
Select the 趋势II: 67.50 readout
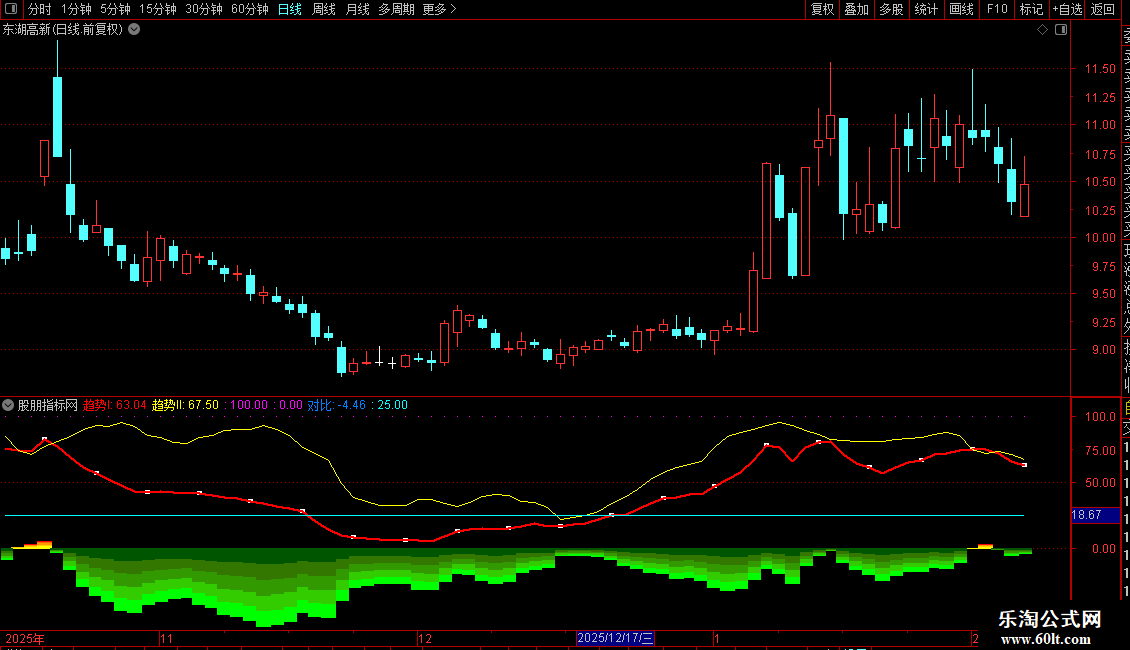[184, 405]
